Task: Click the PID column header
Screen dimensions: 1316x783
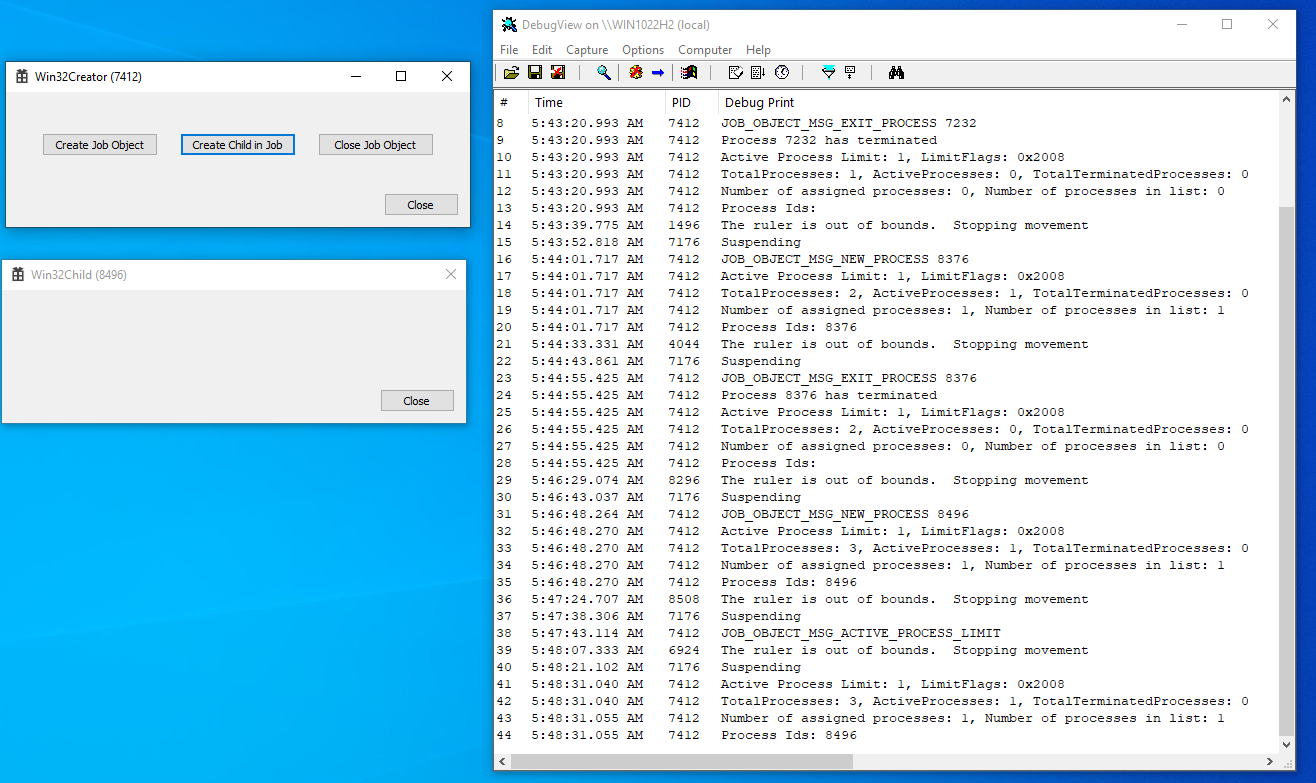Action: [x=692, y=102]
